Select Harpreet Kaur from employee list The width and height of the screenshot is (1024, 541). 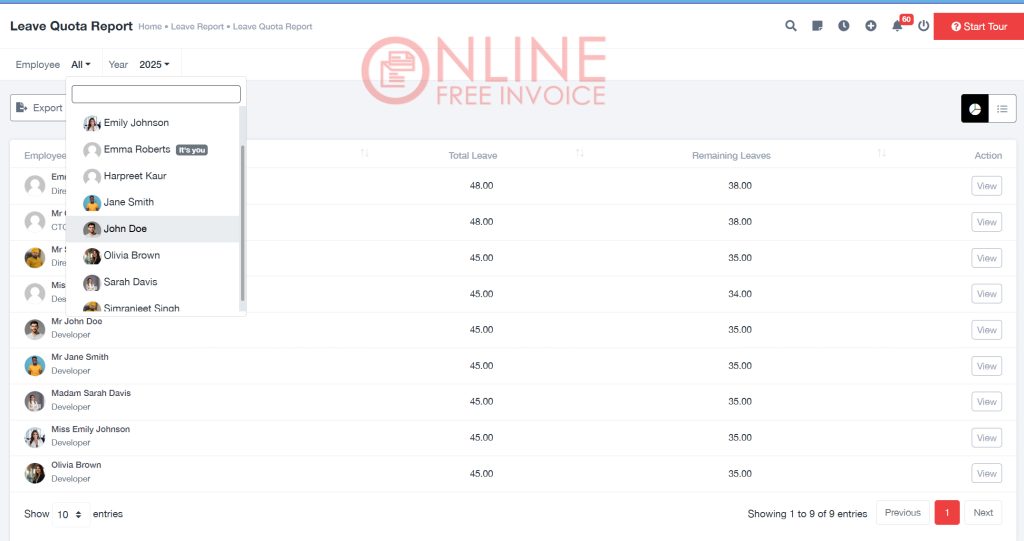coord(153,176)
